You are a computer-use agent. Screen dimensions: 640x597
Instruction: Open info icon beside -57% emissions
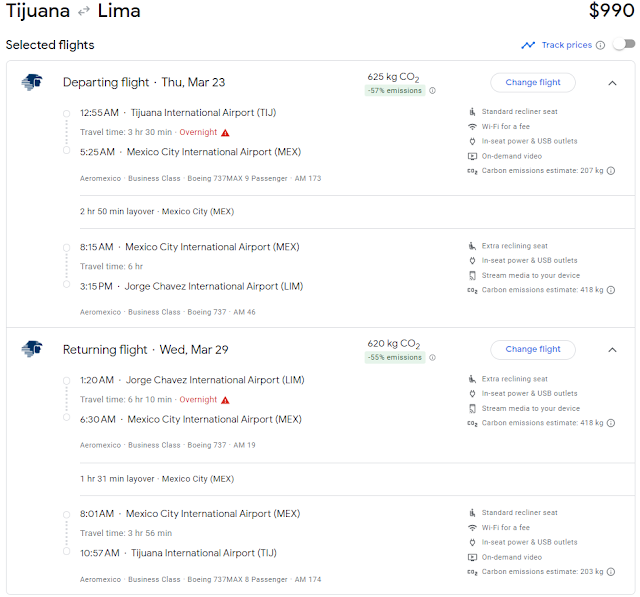pos(432,91)
